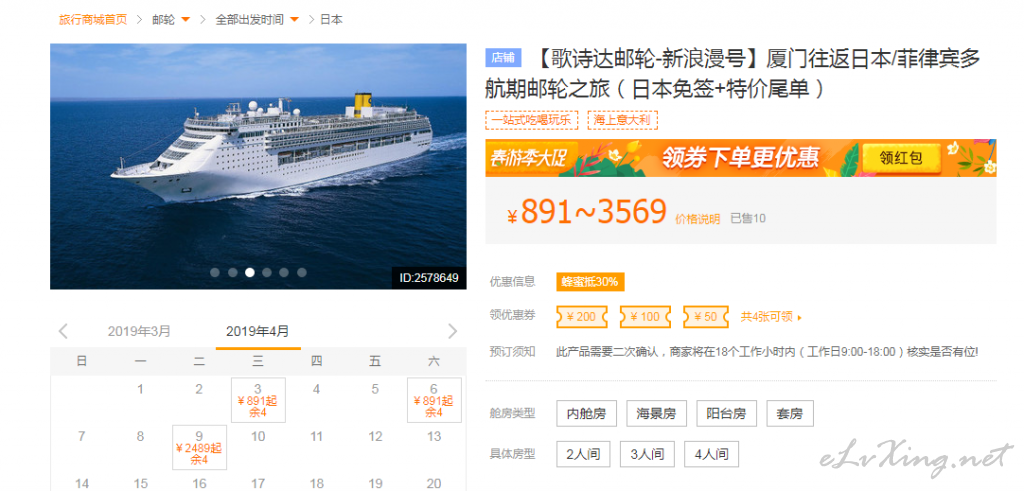This screenshot has height=491, width=1024.
Task: Select the first carousel dot
Action: pos(215,273)
